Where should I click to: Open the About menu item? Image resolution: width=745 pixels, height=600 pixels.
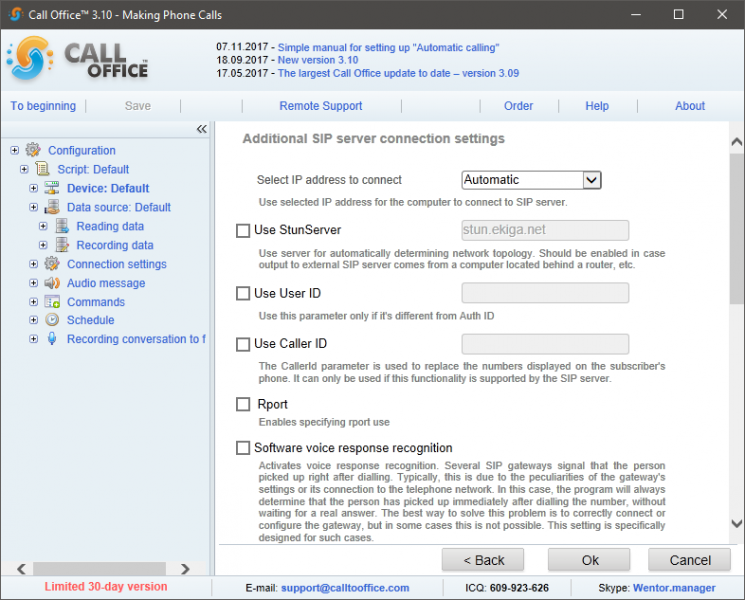[x=690, y=106]
